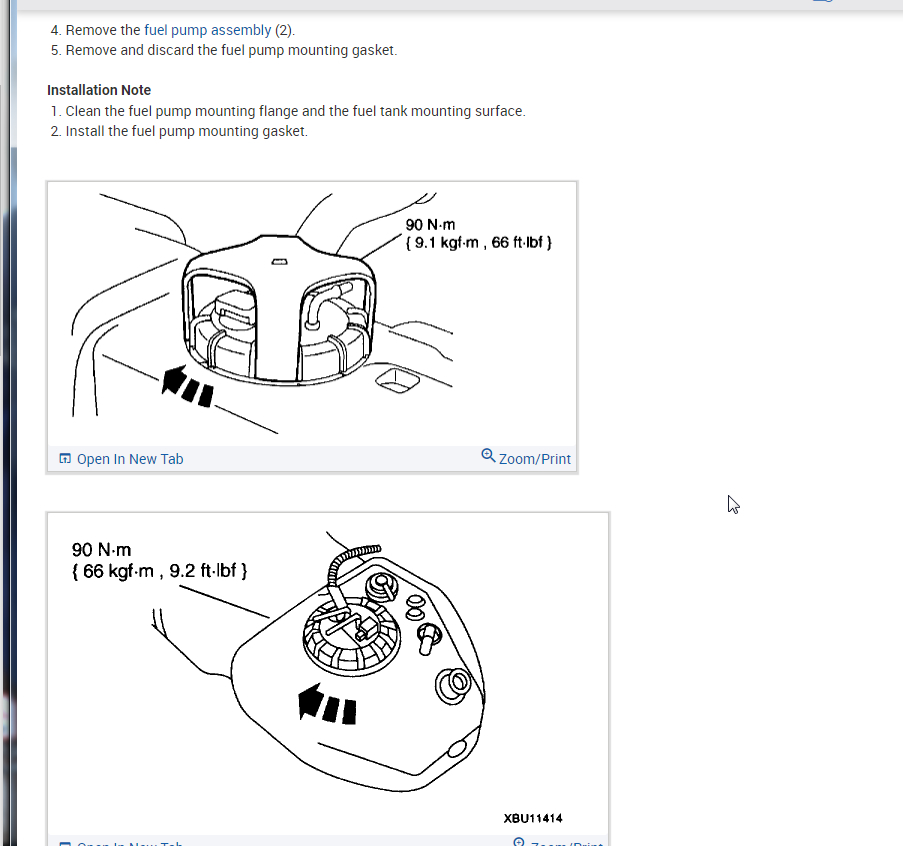Click the magnifier icon beside first Zoom/Print
Image resolution: width=903 pixels, height=846 pixels.
pyautogui.click(x=488, y=456)
